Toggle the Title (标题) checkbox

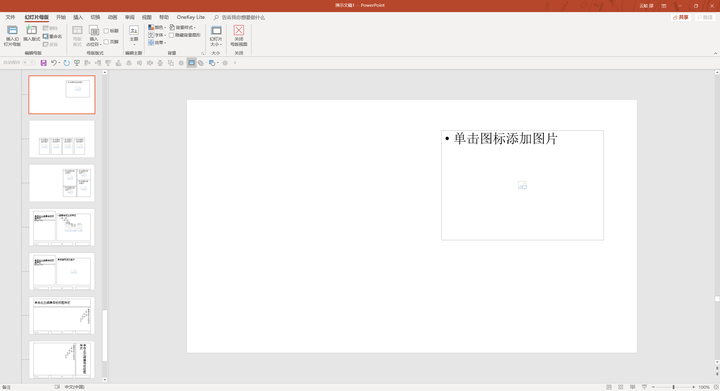[106, 31]
